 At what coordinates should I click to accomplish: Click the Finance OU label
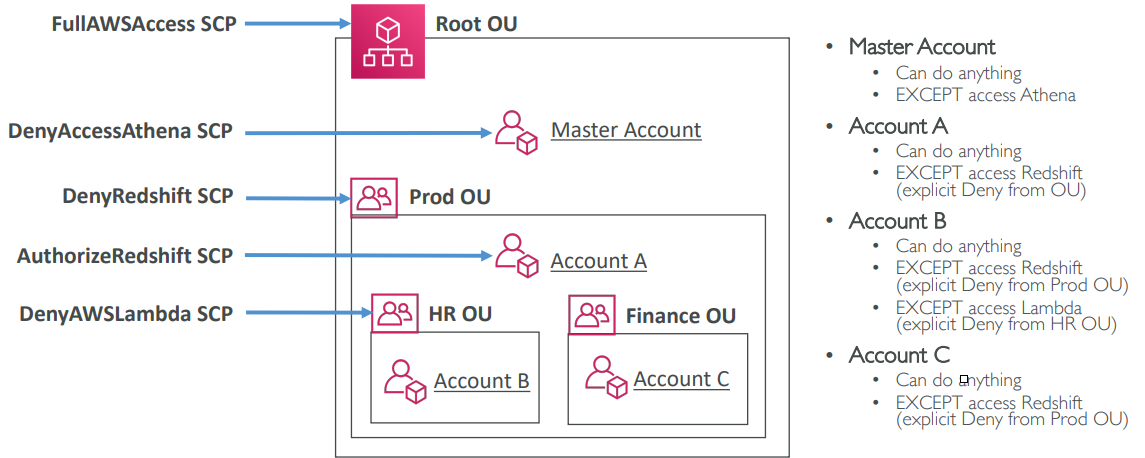pyautogui.click(x=680, y=316)
